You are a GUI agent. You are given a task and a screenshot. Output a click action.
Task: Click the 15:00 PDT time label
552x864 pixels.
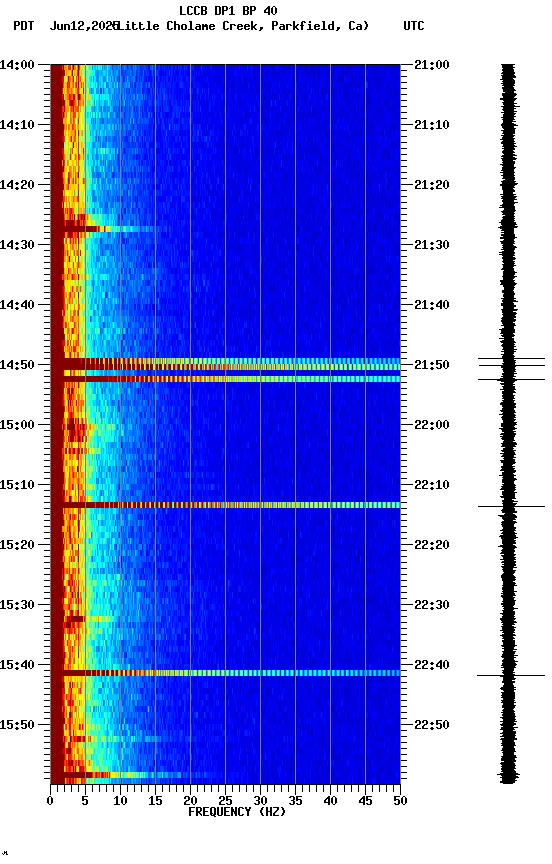point(17,425)
